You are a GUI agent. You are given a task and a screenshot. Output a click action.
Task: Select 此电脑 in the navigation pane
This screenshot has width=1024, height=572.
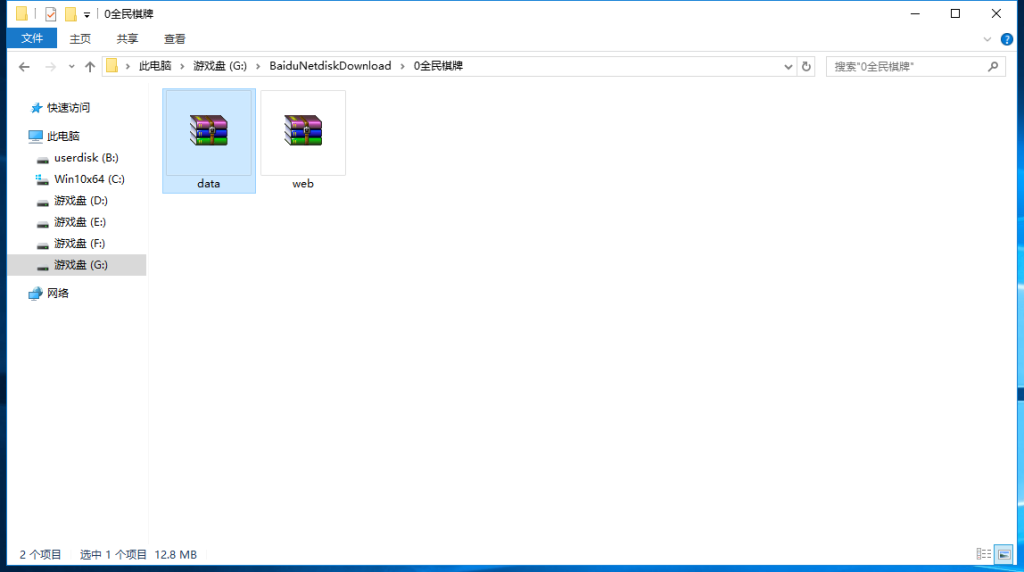tap(63, 136)
